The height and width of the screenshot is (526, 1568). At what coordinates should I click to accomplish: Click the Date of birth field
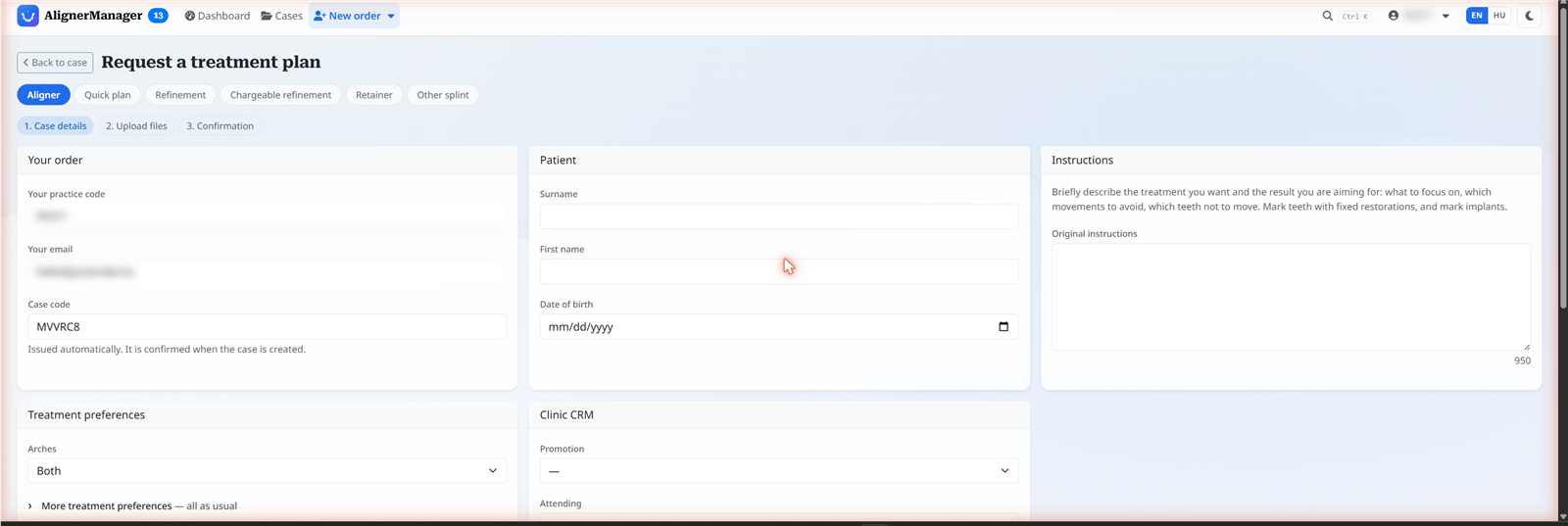click(779, 326)
